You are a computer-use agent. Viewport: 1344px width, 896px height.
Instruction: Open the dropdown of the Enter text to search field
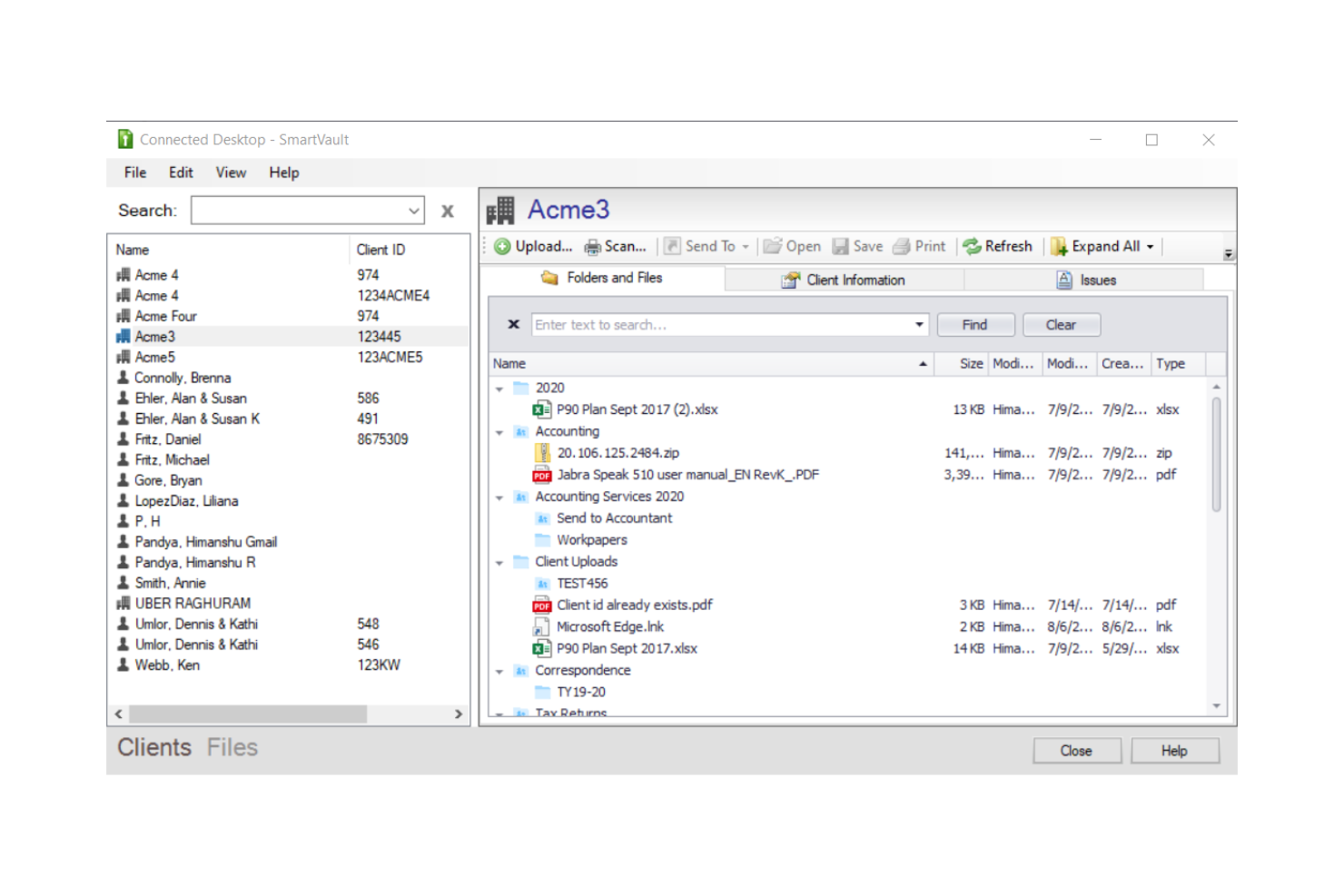919,325
